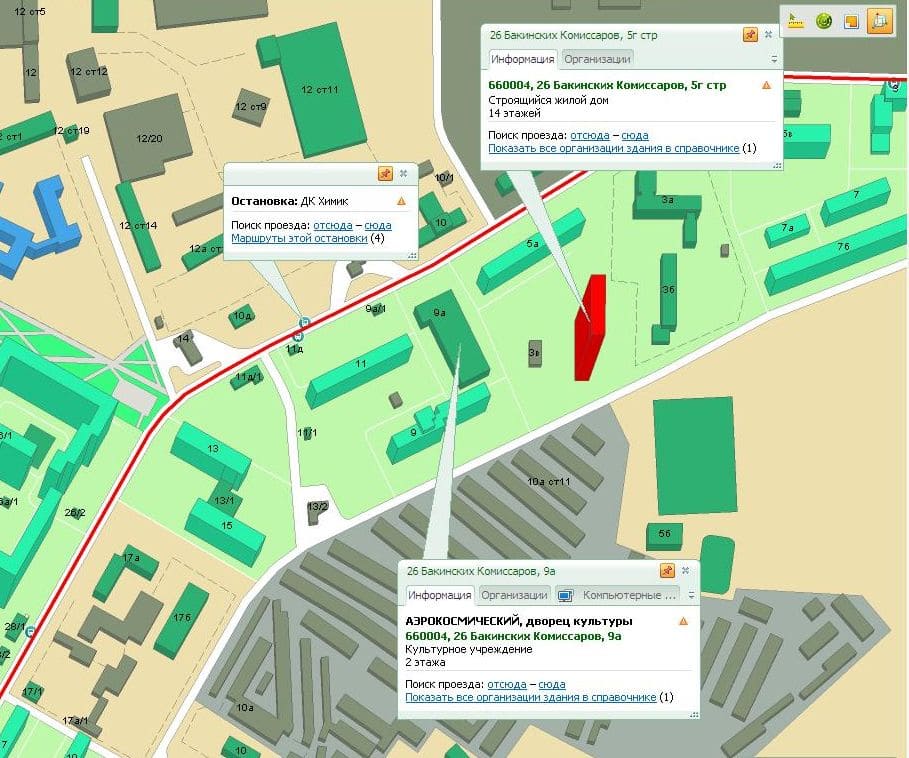Pin the 9а building info card
The image size is (909, 758).
[667, 571]
